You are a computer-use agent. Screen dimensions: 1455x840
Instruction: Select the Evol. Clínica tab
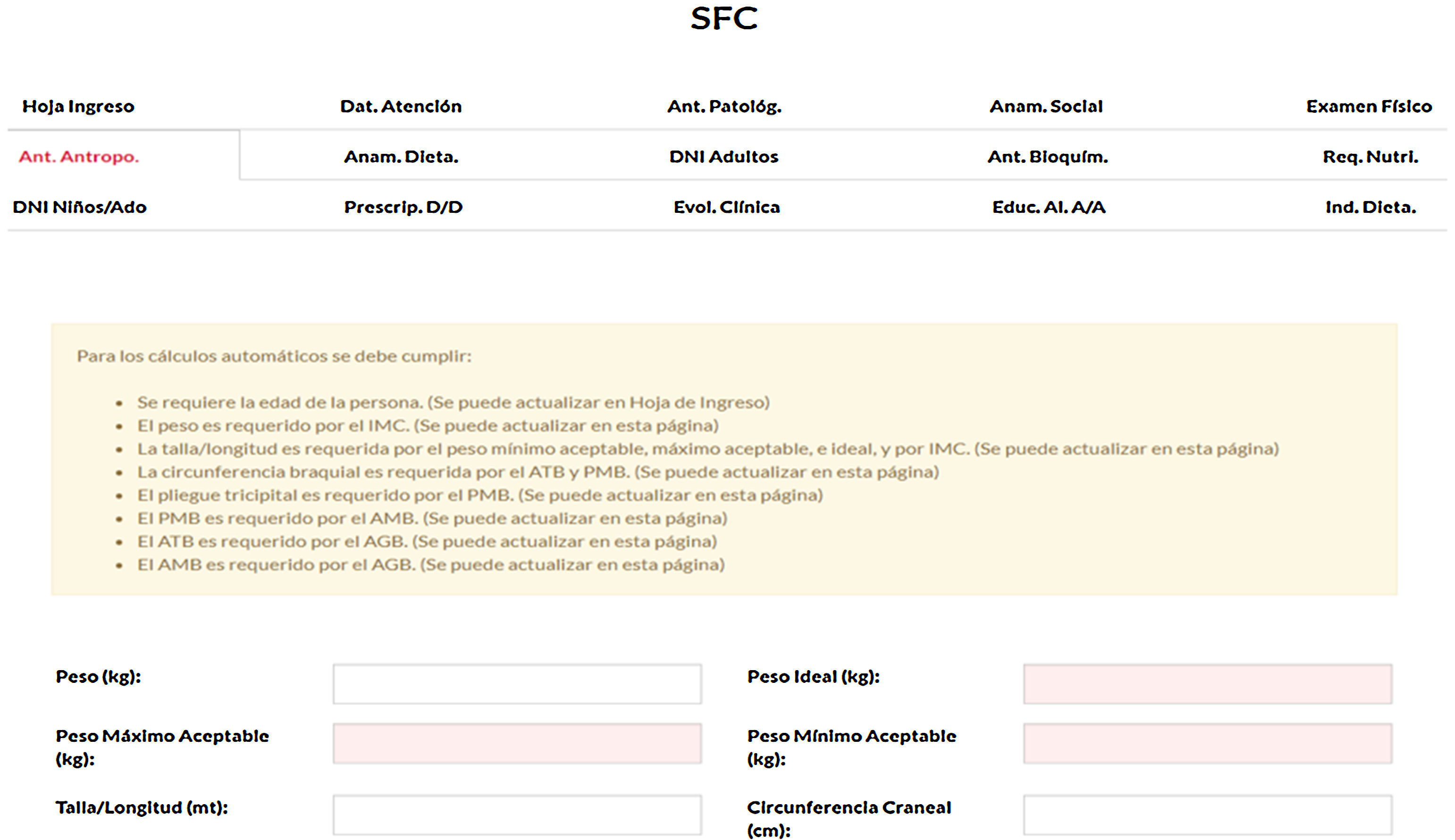(727, 207)
